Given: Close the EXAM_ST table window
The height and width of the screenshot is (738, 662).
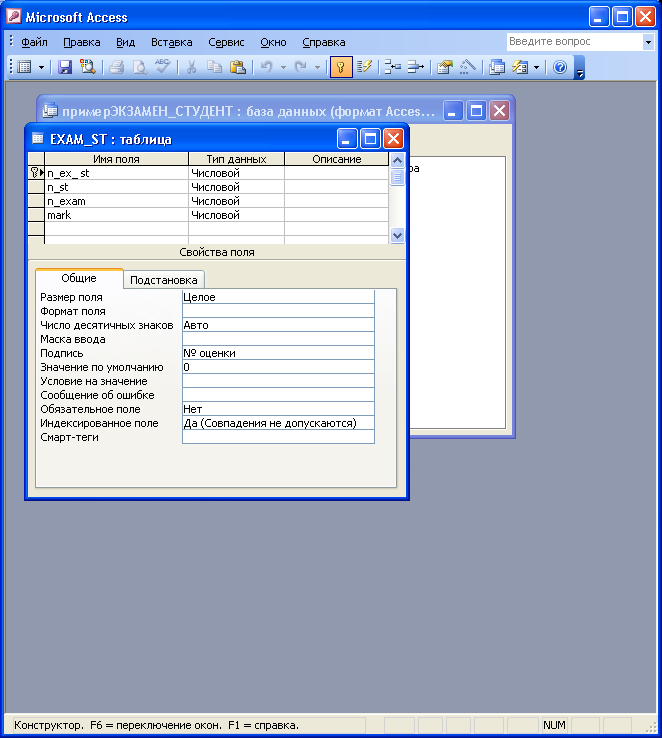Looking at the screenshot, I should tap(393, 139).
